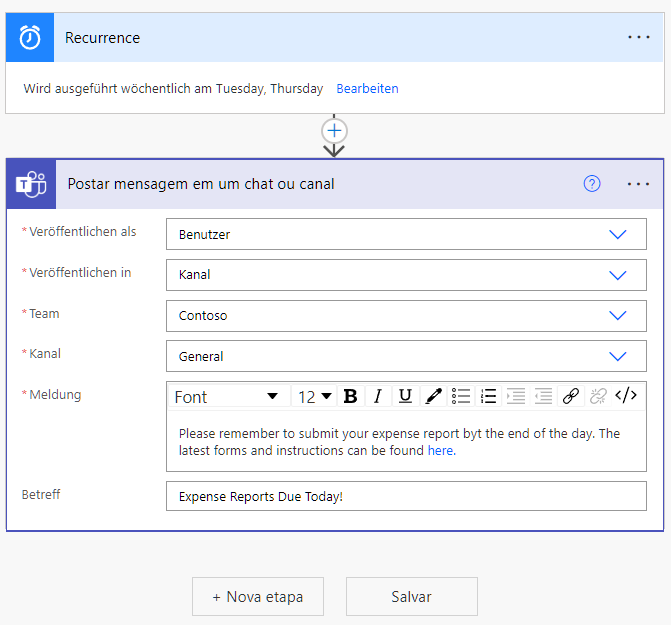The width and height of the screenshot is (671, 625).
Task: Click the Meldung field label
Action: (x=55, y=394)
